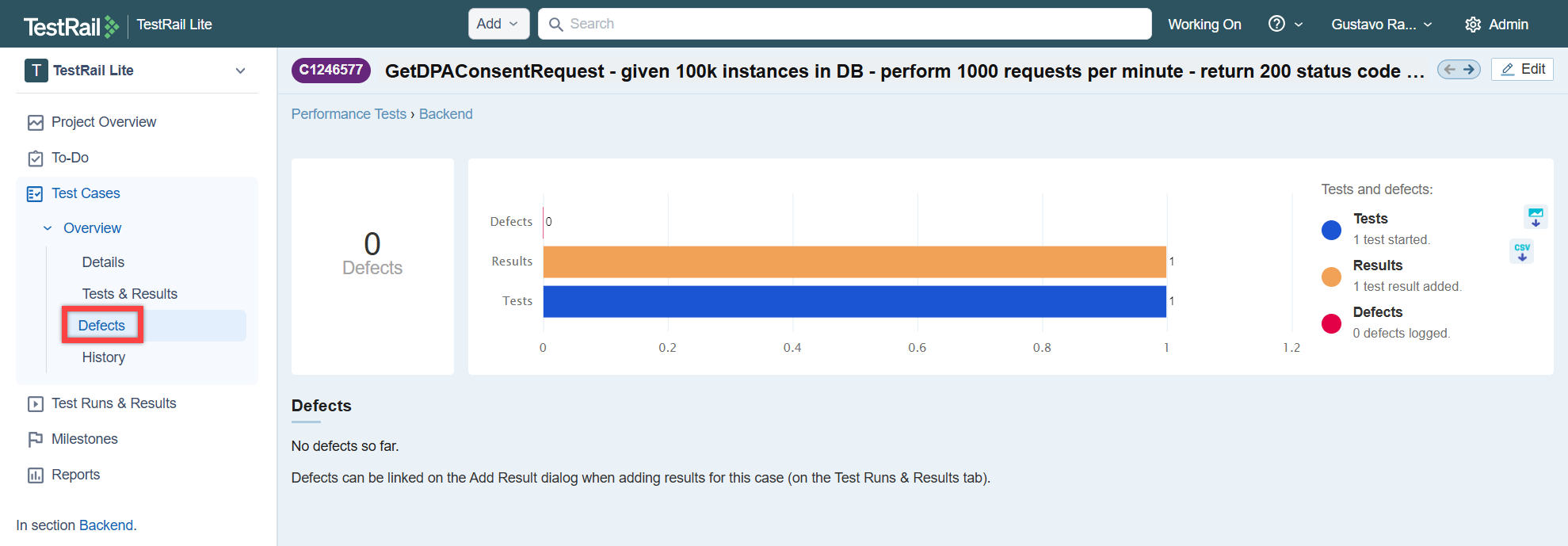This screenshot has height=546, width=1568.
Task: Click the Edit button
Action: pyautogui.click(x=1522, y=70)
